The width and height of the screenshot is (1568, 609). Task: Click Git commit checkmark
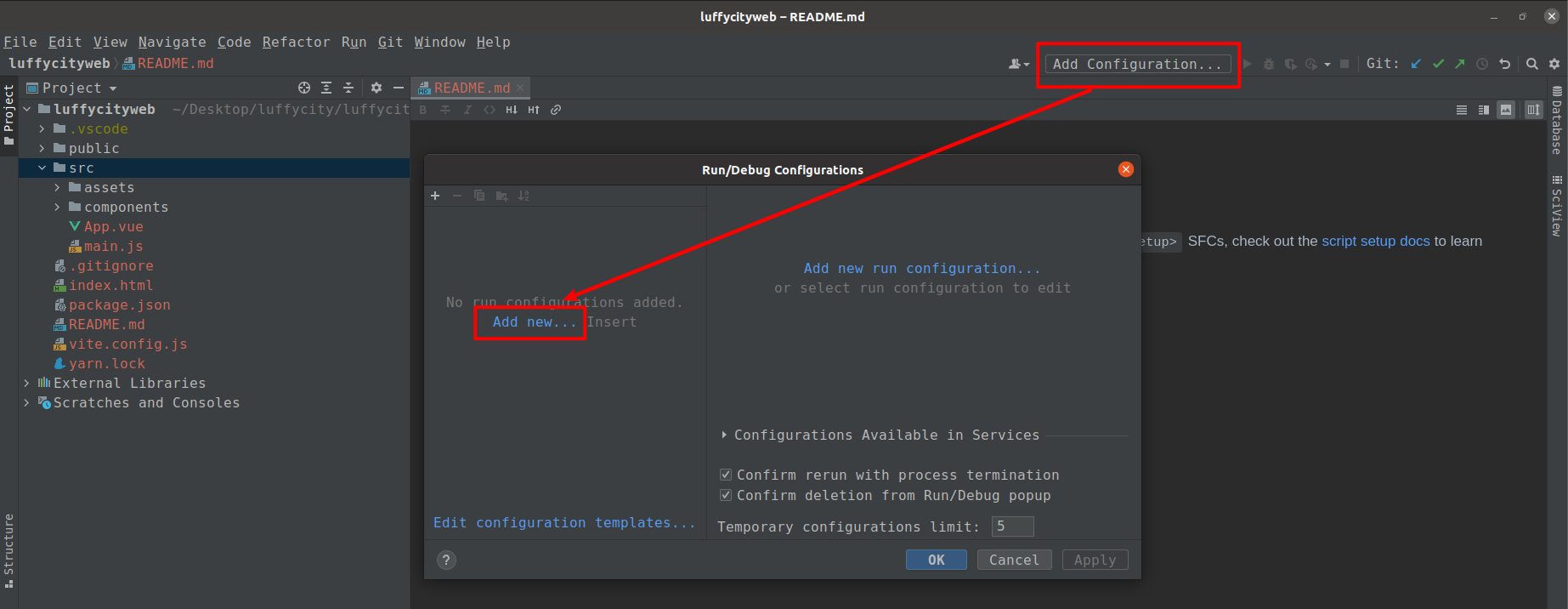pos(1438,64)
